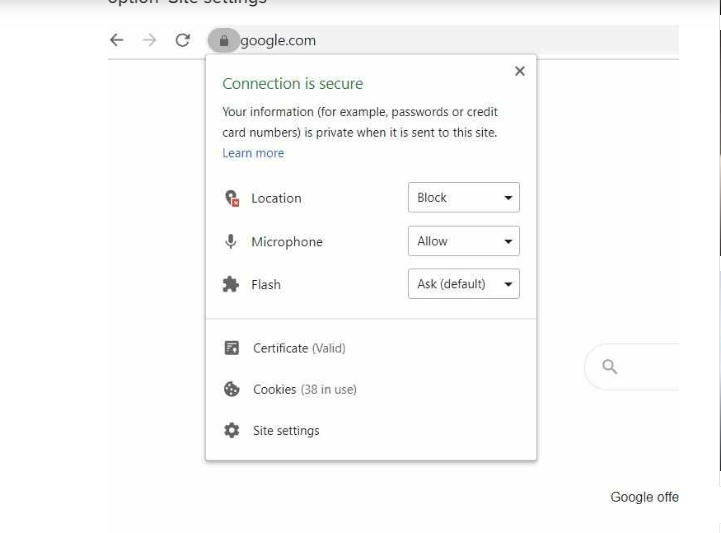This screenshot has width=721, height=533.
Task: Click the Cookies icon
Action: [x=231, y=390]
